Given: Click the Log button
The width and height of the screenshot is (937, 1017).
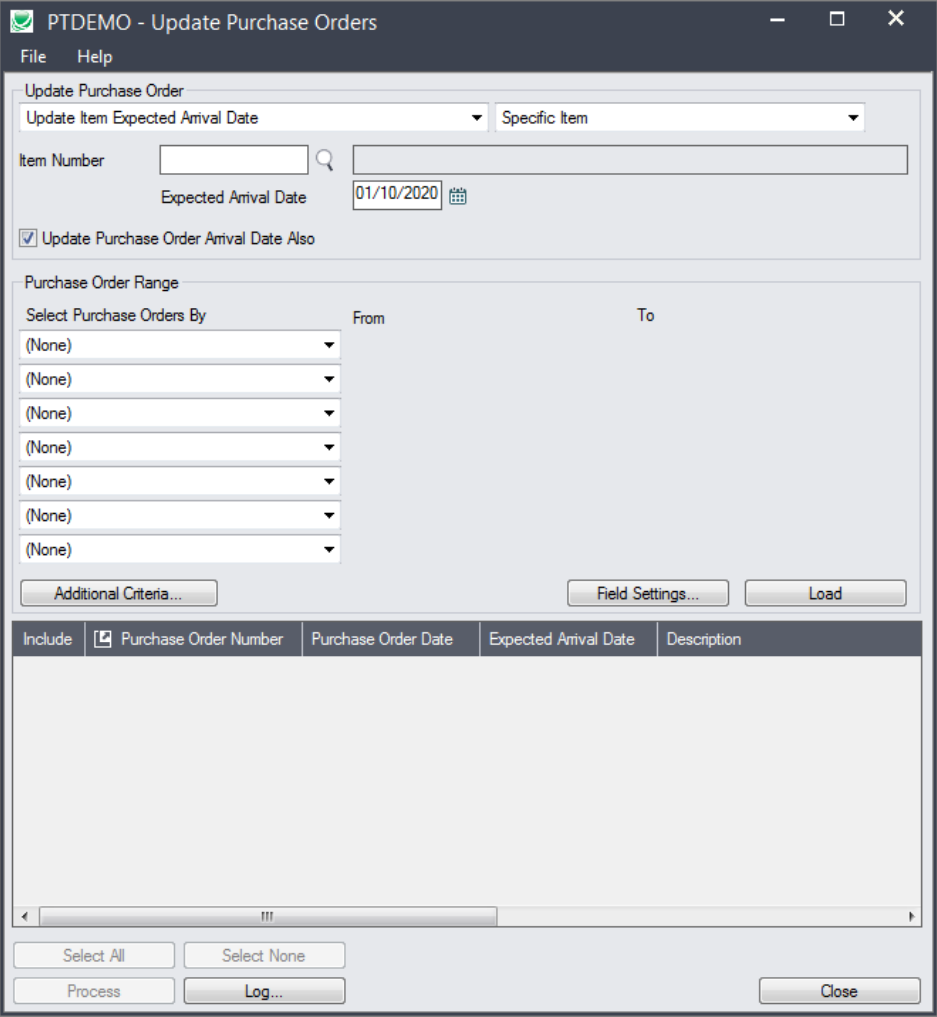Looking at the screenshot, I should pos(264,991).
